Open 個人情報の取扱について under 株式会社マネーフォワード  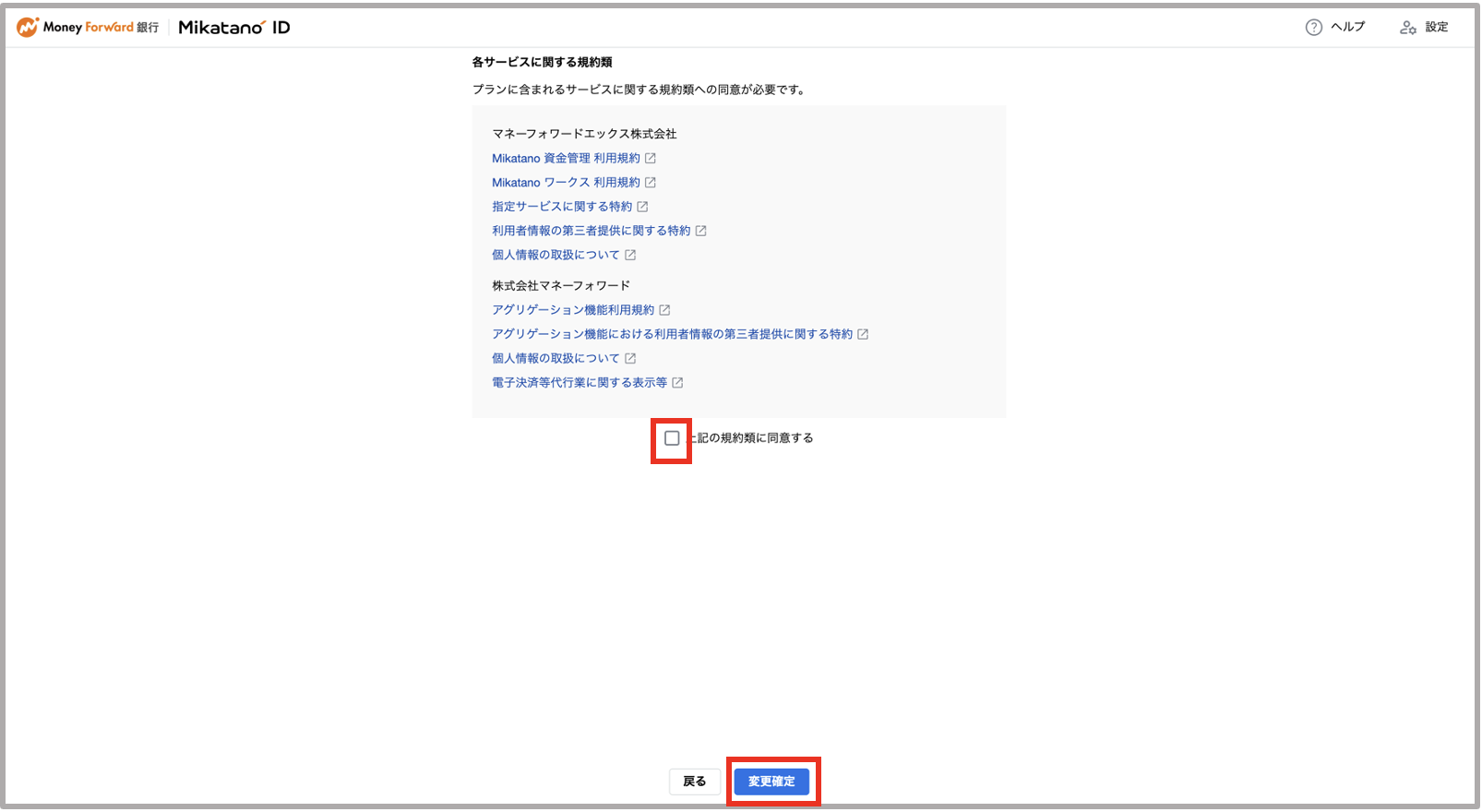tap(556, 358)
